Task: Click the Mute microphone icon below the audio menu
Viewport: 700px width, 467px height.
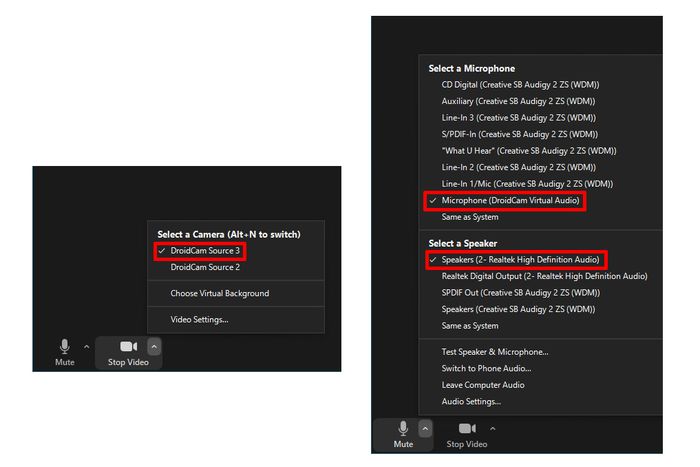Action: pos(403,428)
